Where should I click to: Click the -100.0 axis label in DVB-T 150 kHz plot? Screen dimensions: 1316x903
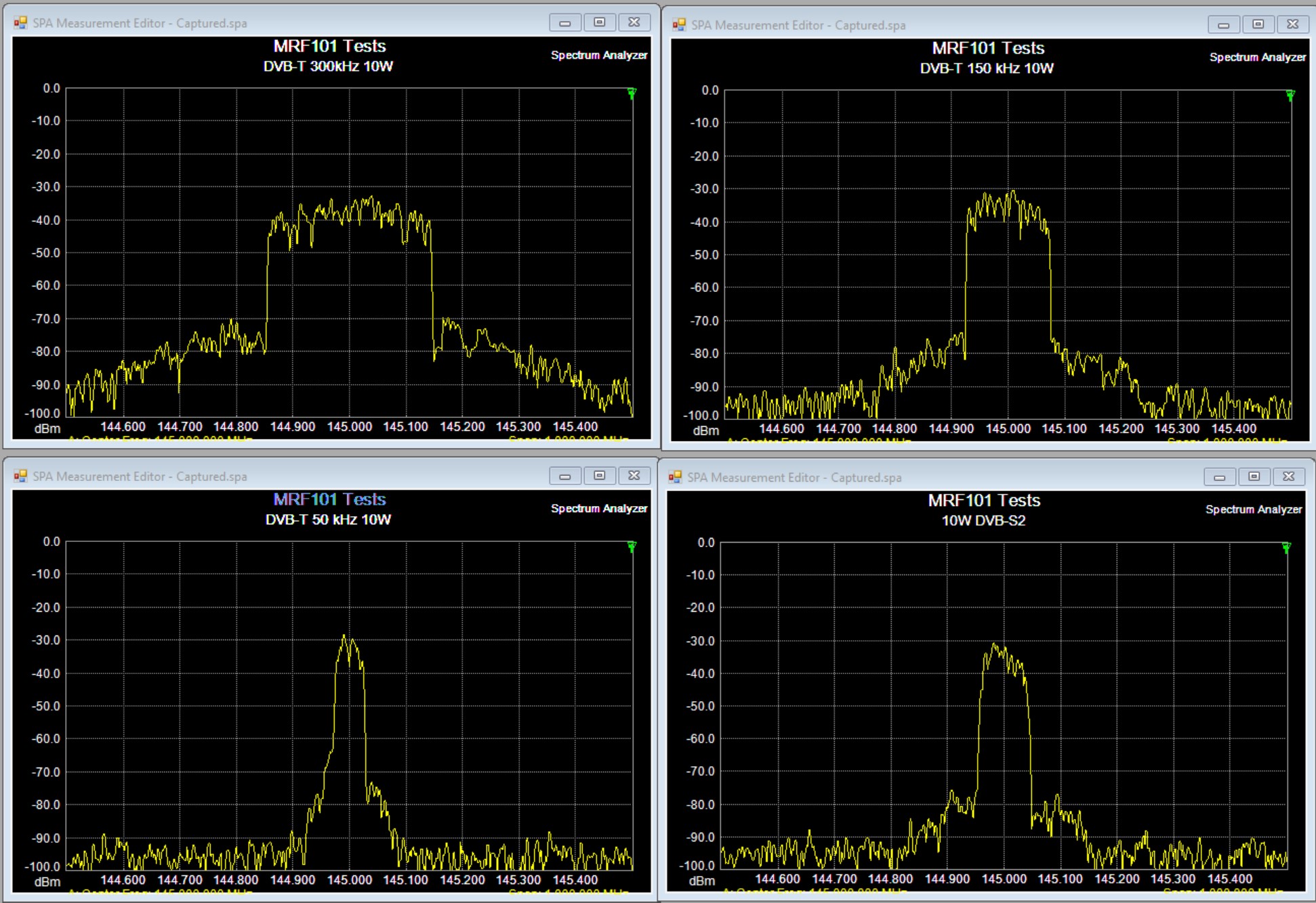pyautogui.click(x=700, y=415)
